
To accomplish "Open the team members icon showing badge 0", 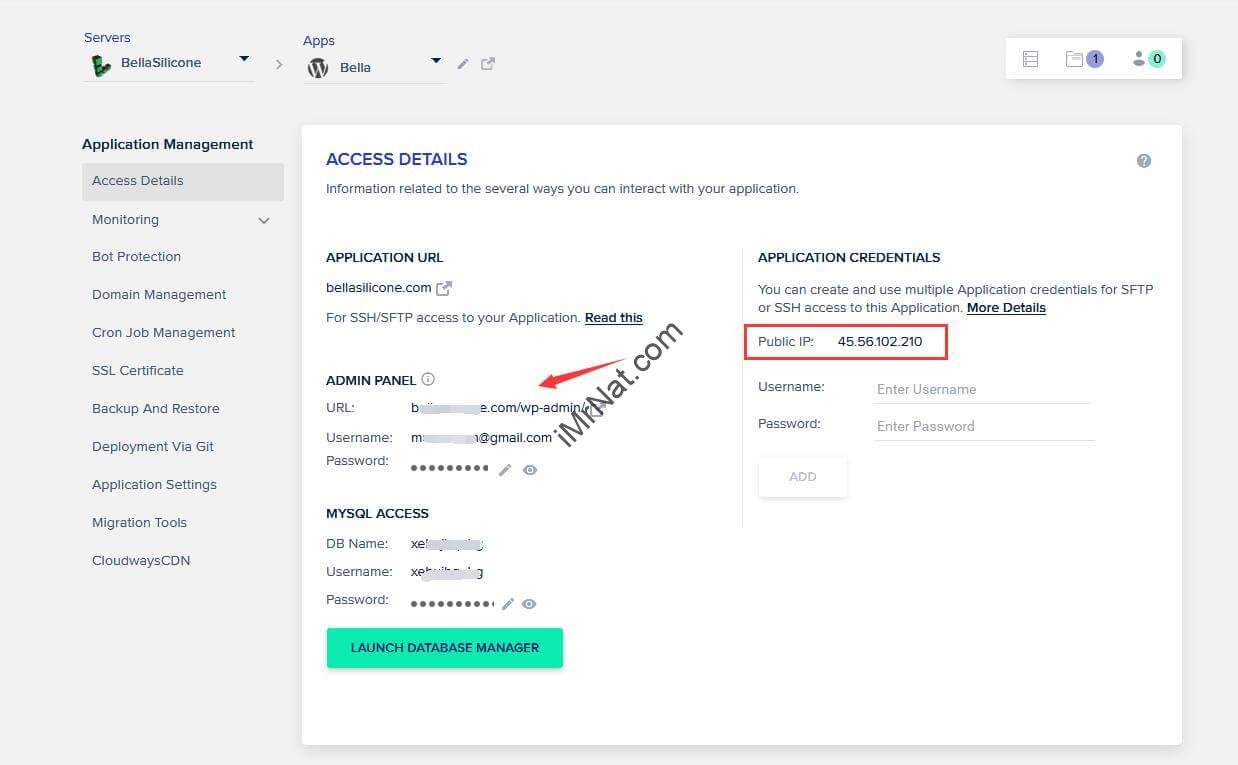I will coord(1149,59).
